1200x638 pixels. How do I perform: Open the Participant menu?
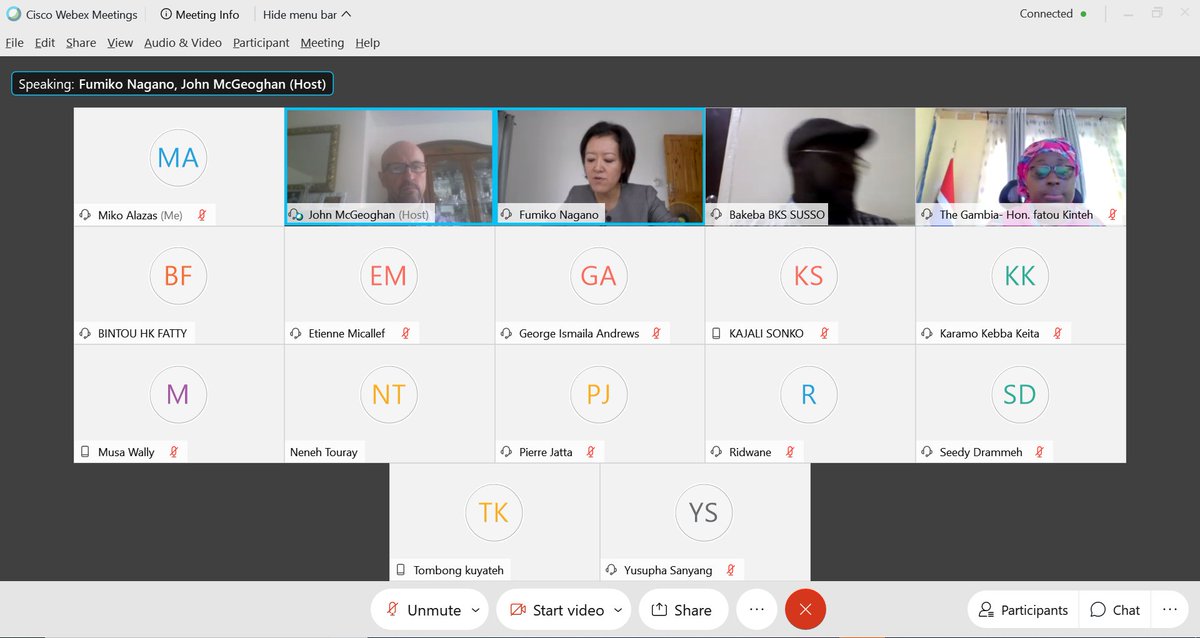pyautogui.click(x=261, y=43)
